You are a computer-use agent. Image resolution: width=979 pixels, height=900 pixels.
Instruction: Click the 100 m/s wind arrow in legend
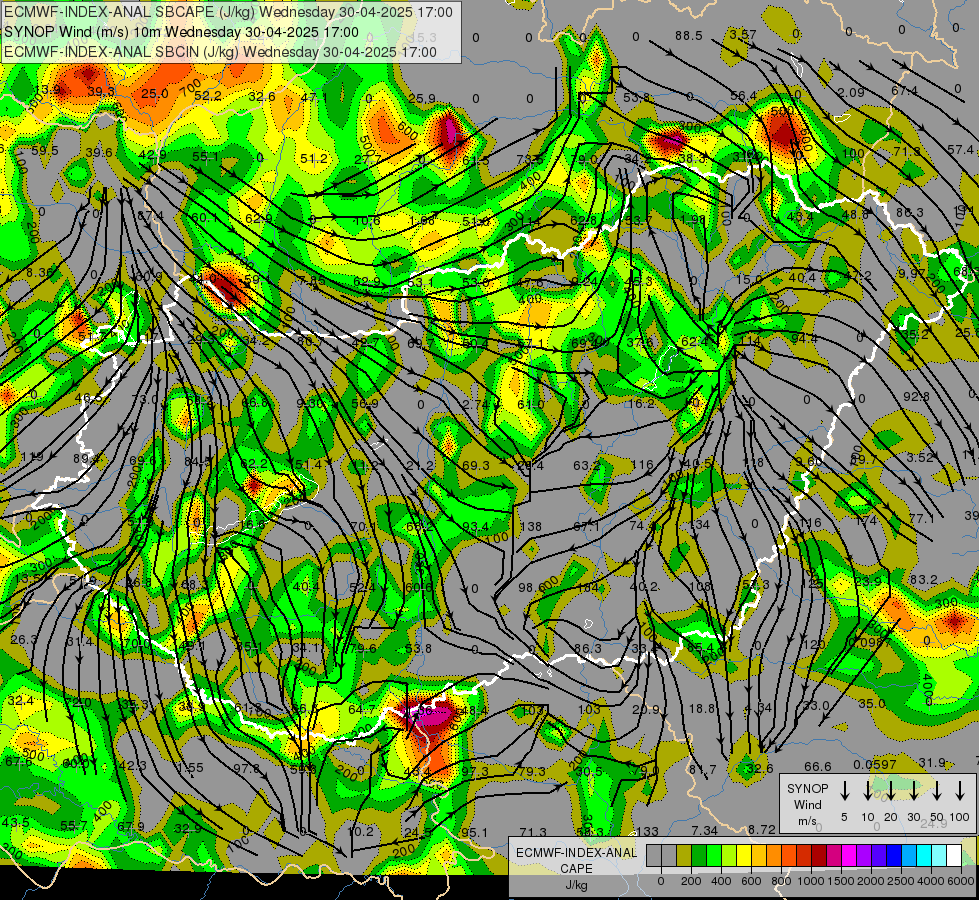[960, 791]
